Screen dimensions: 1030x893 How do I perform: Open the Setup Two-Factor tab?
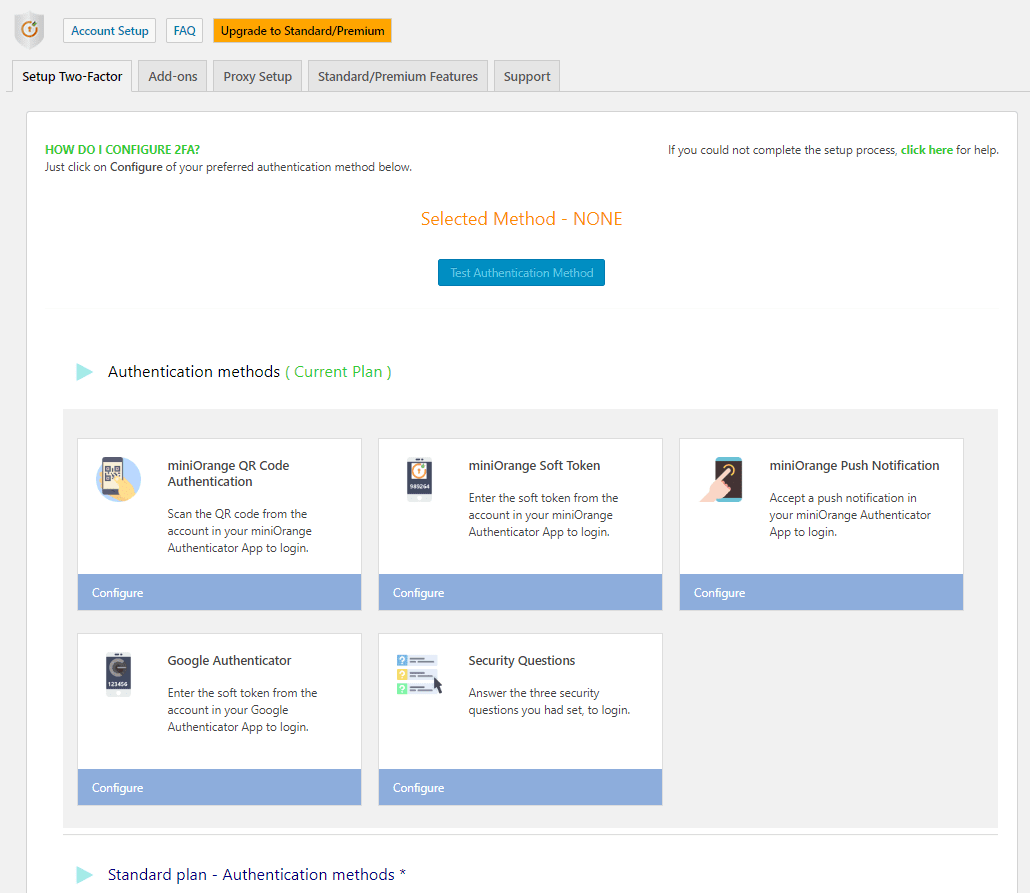pyautogui.click(x=72, y=76)
